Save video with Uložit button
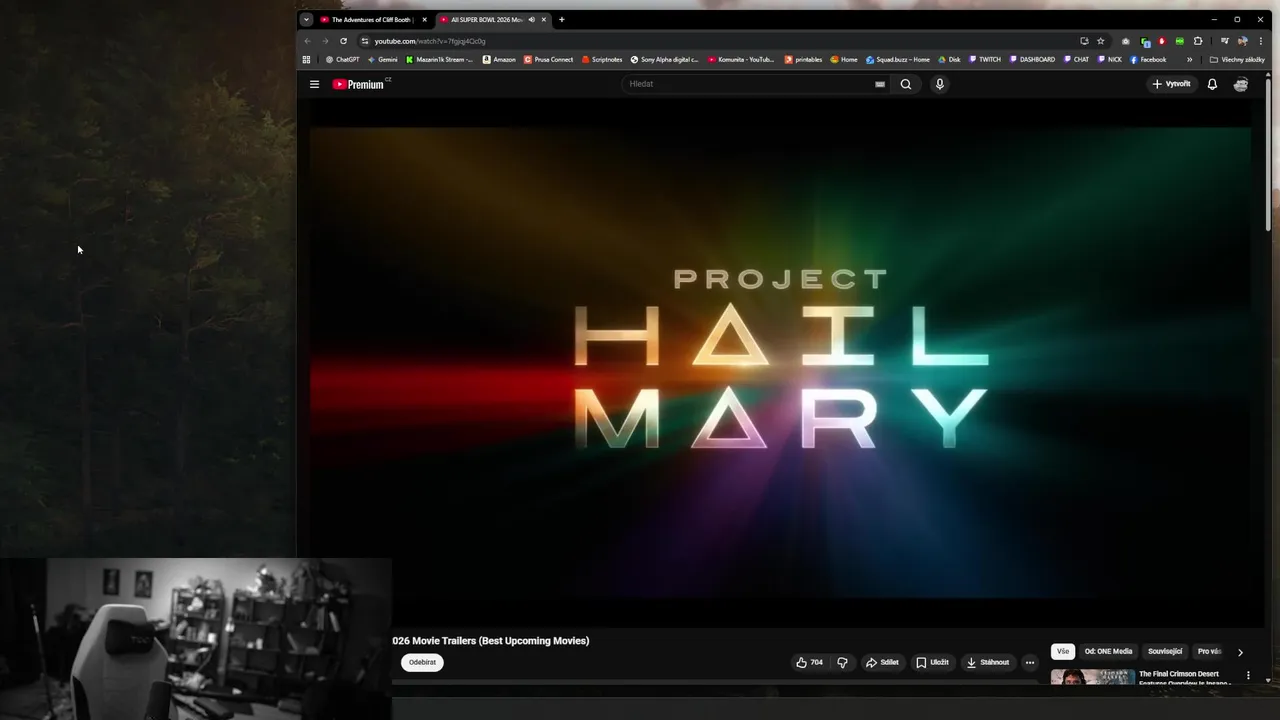The width and height of the screenshot is (1280, 720). 932,662
